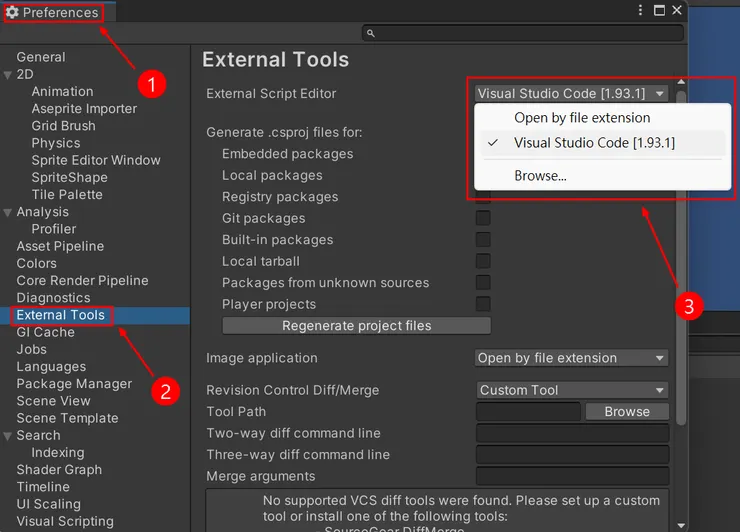Open the Revision Control Diff/Merge dropdown

pyautogui.click(x=572, y=390)
